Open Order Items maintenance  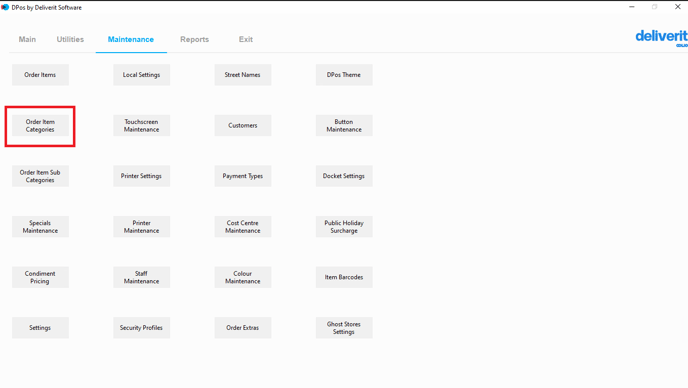[x=40, y=75]
